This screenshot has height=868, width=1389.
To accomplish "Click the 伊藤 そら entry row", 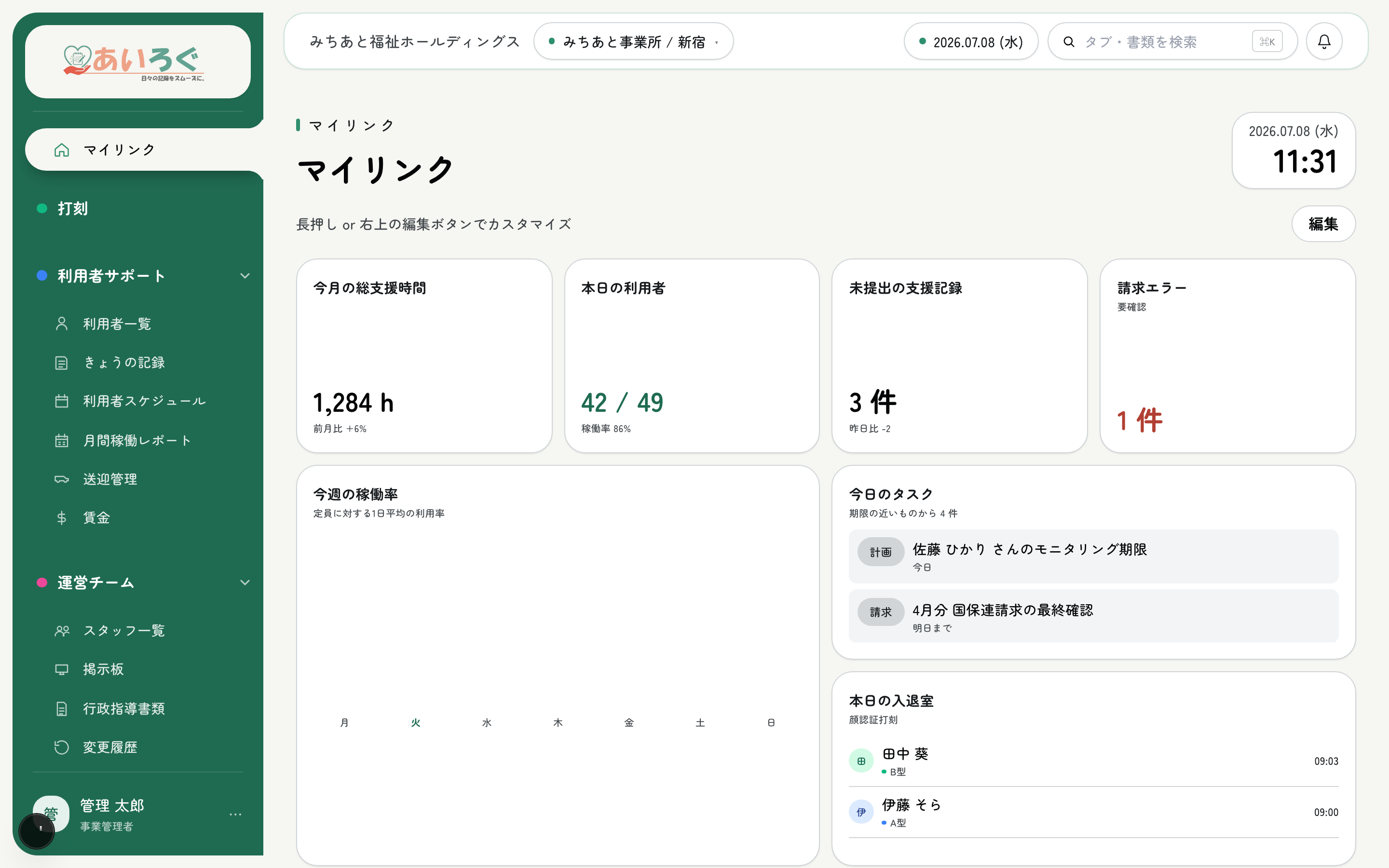I will (1093, 812).
